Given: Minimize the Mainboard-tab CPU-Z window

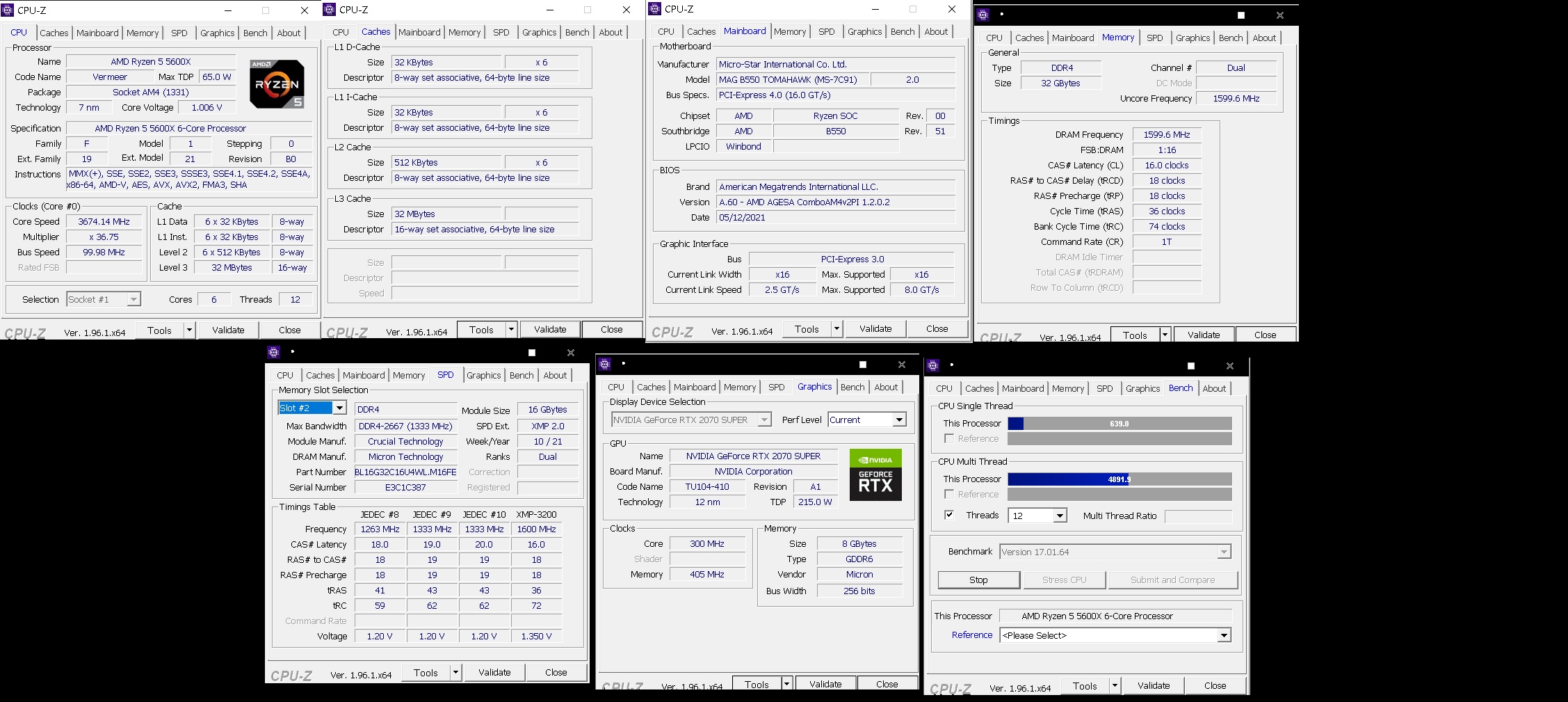Looking at the screenshot, I should [x=875, y=9].
